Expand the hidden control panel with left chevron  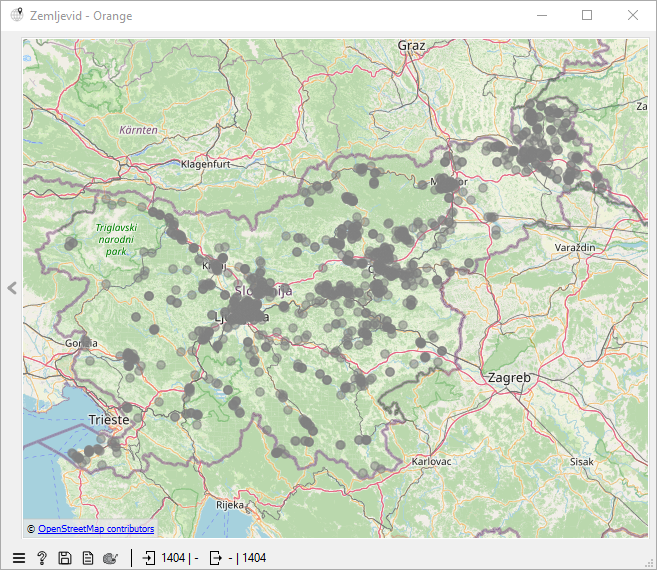click(12, 288)
